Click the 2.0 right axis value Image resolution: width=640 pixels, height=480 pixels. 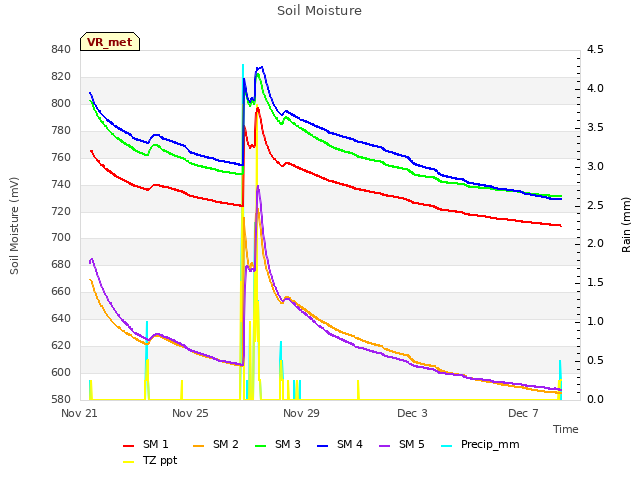tap(595, 244)
